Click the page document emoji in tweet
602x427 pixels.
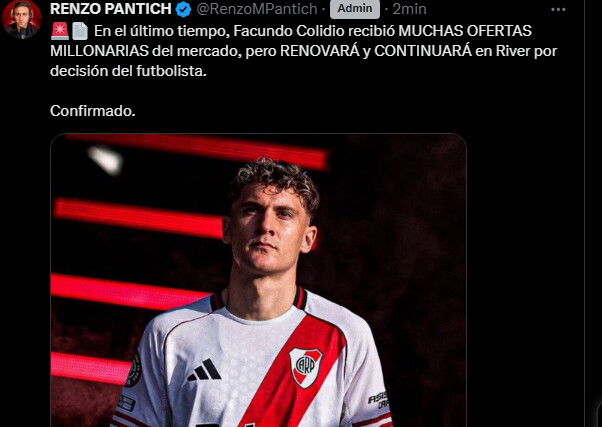(80, 31)
